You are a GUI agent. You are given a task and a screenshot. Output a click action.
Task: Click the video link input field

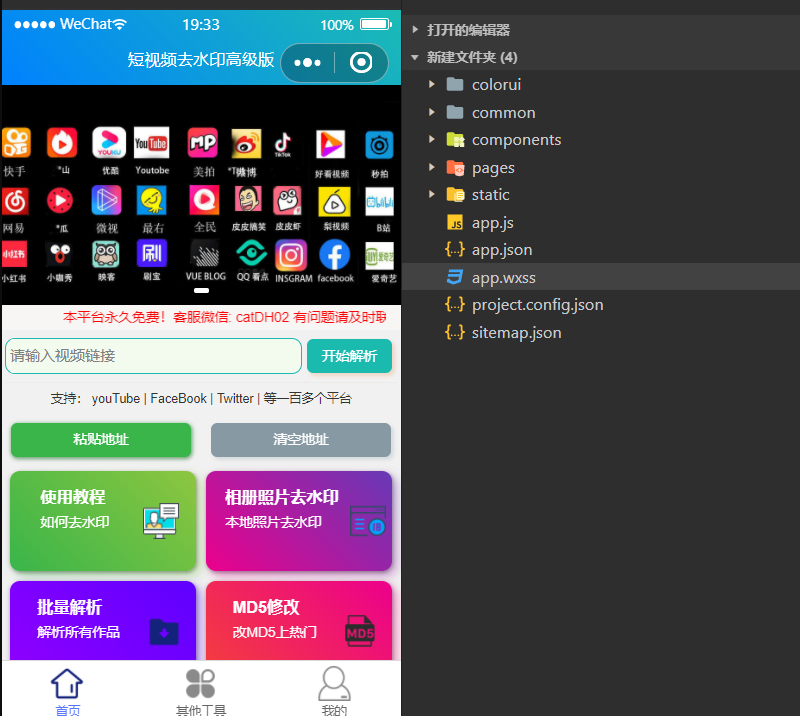pos(154,356)
